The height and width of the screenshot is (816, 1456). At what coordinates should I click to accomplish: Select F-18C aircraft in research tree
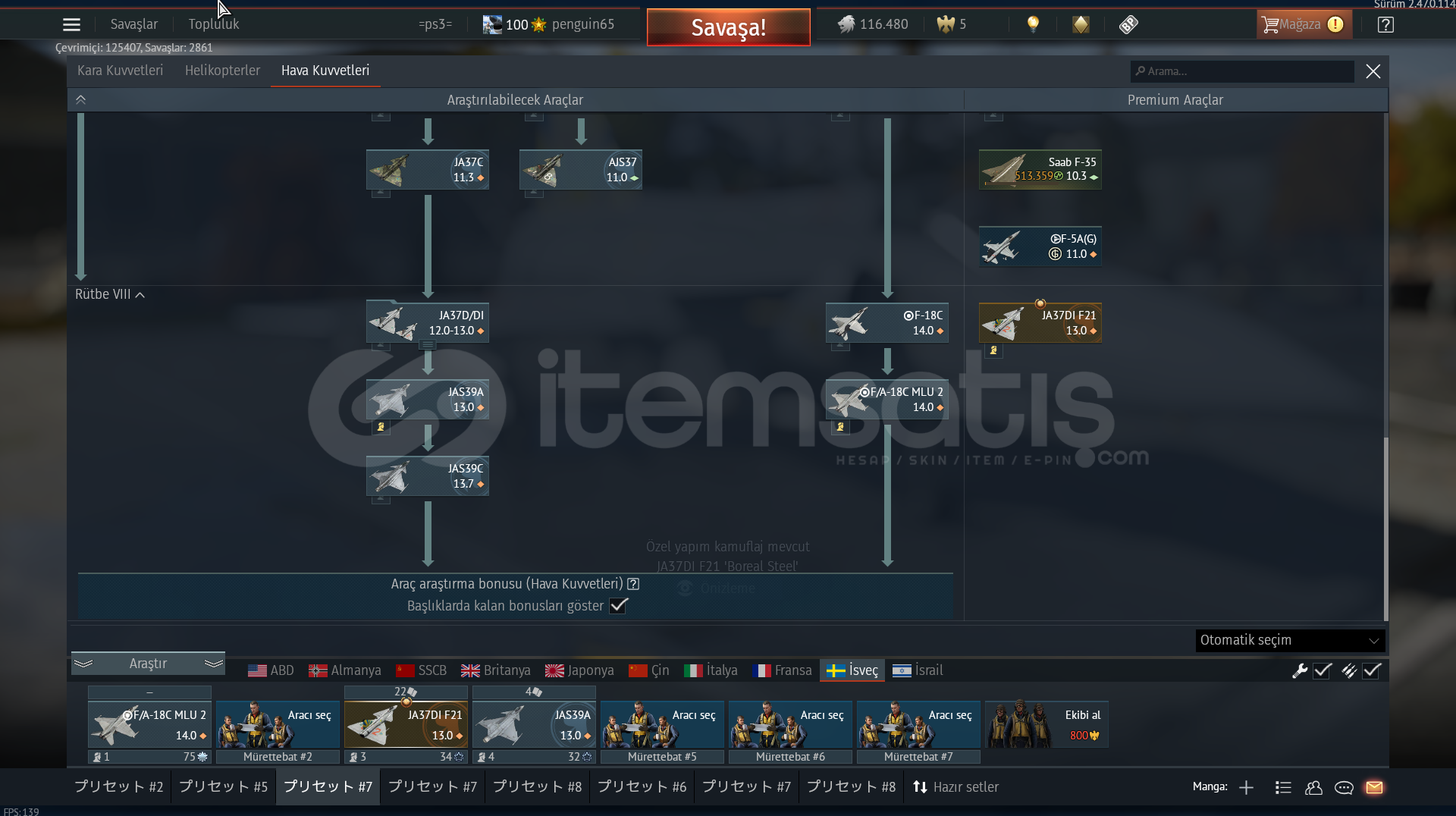point(887,322)
